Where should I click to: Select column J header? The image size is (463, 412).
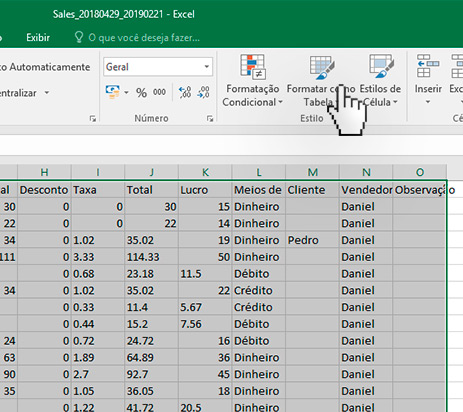click(151, 172)
